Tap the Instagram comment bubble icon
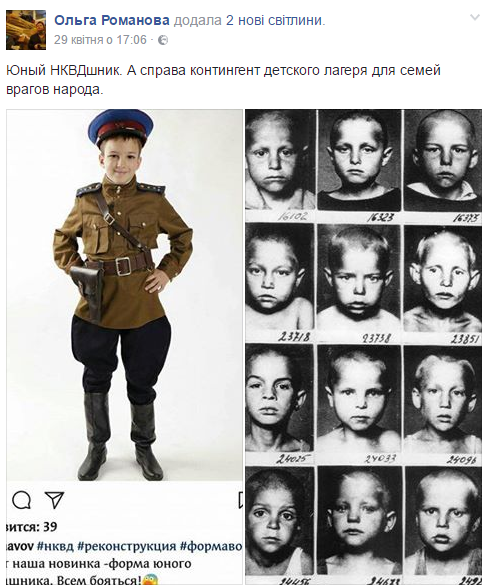Viewport: 484px width, 586px height. (22, 500)
